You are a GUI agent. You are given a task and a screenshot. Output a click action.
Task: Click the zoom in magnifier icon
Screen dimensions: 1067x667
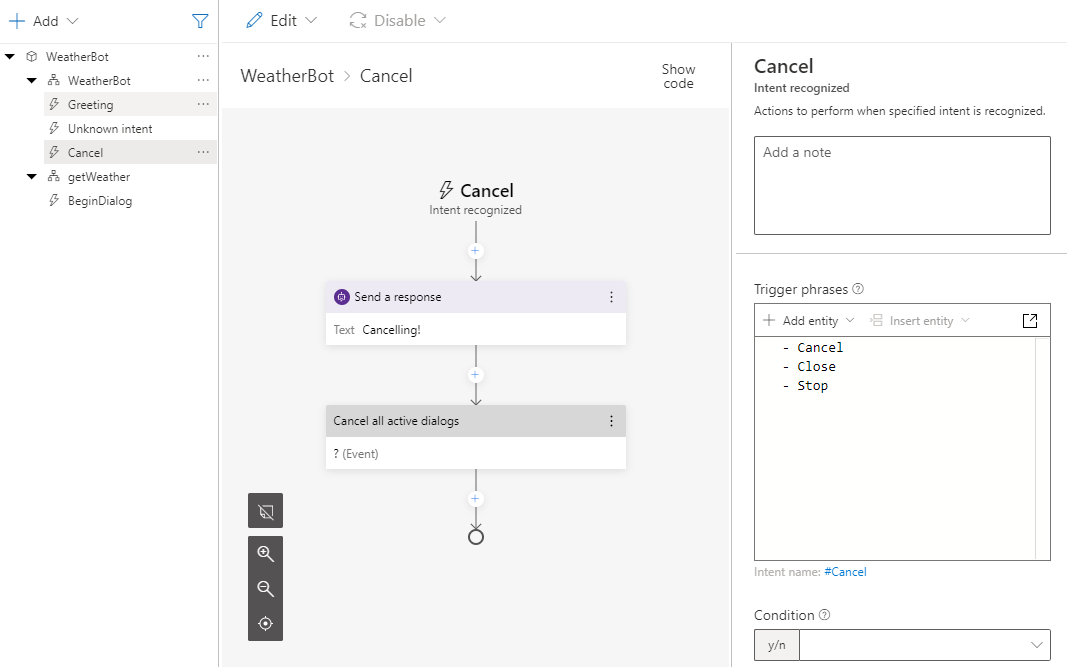(x=266, y=553)
